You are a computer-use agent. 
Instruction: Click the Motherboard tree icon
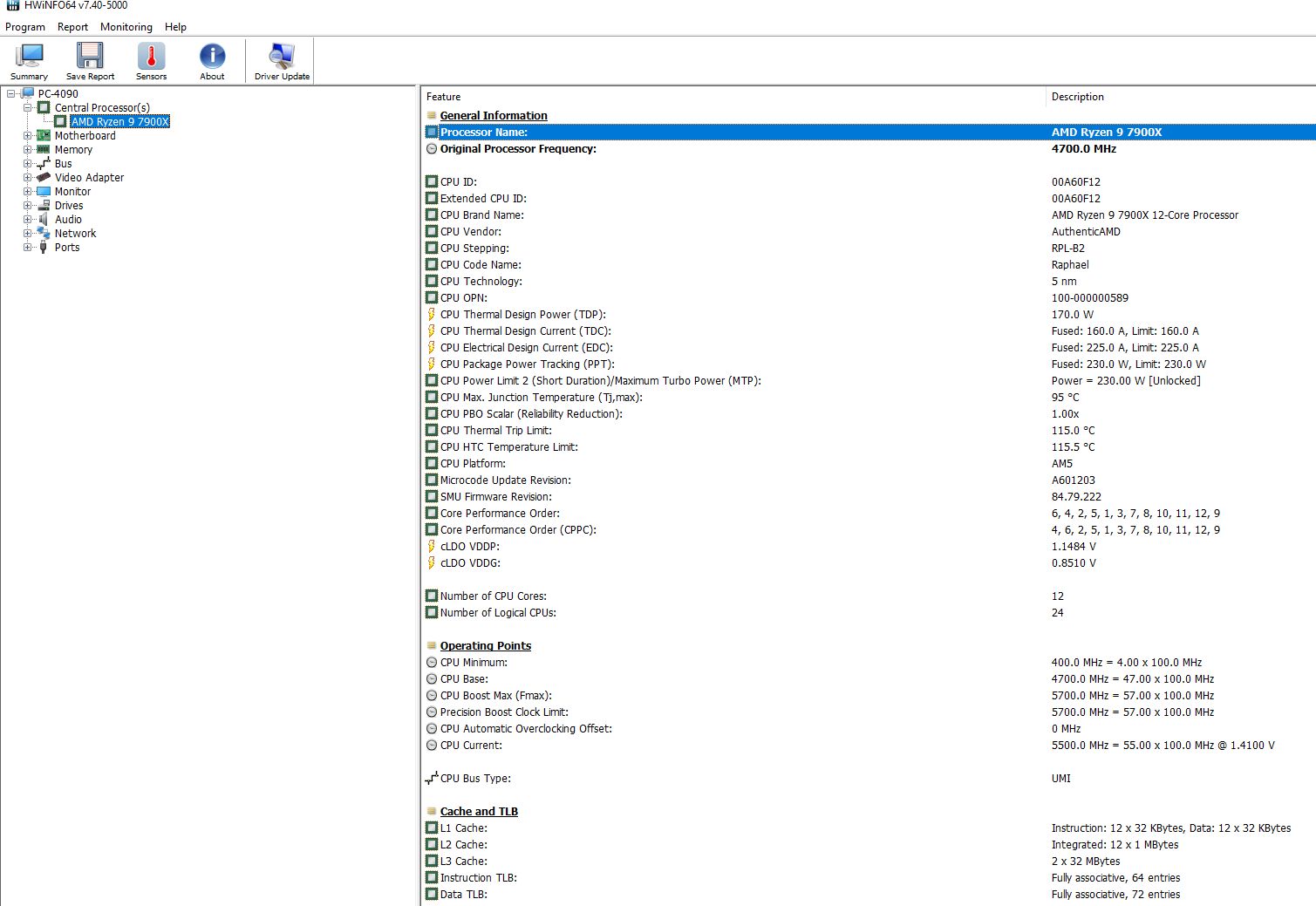[x=44, y=135]
